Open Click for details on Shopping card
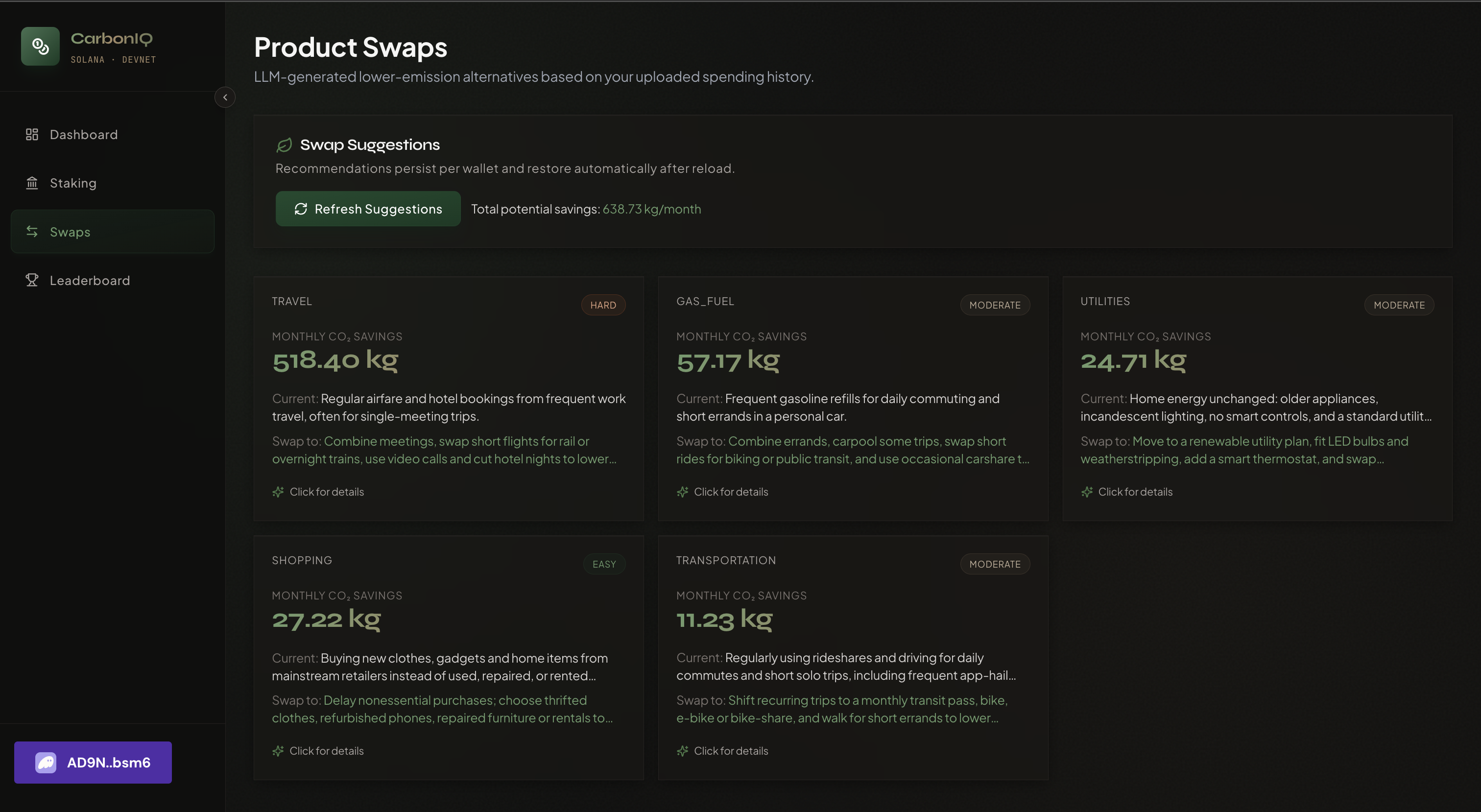The height and width of the screenshot is (812, 1481). (326, 750)
